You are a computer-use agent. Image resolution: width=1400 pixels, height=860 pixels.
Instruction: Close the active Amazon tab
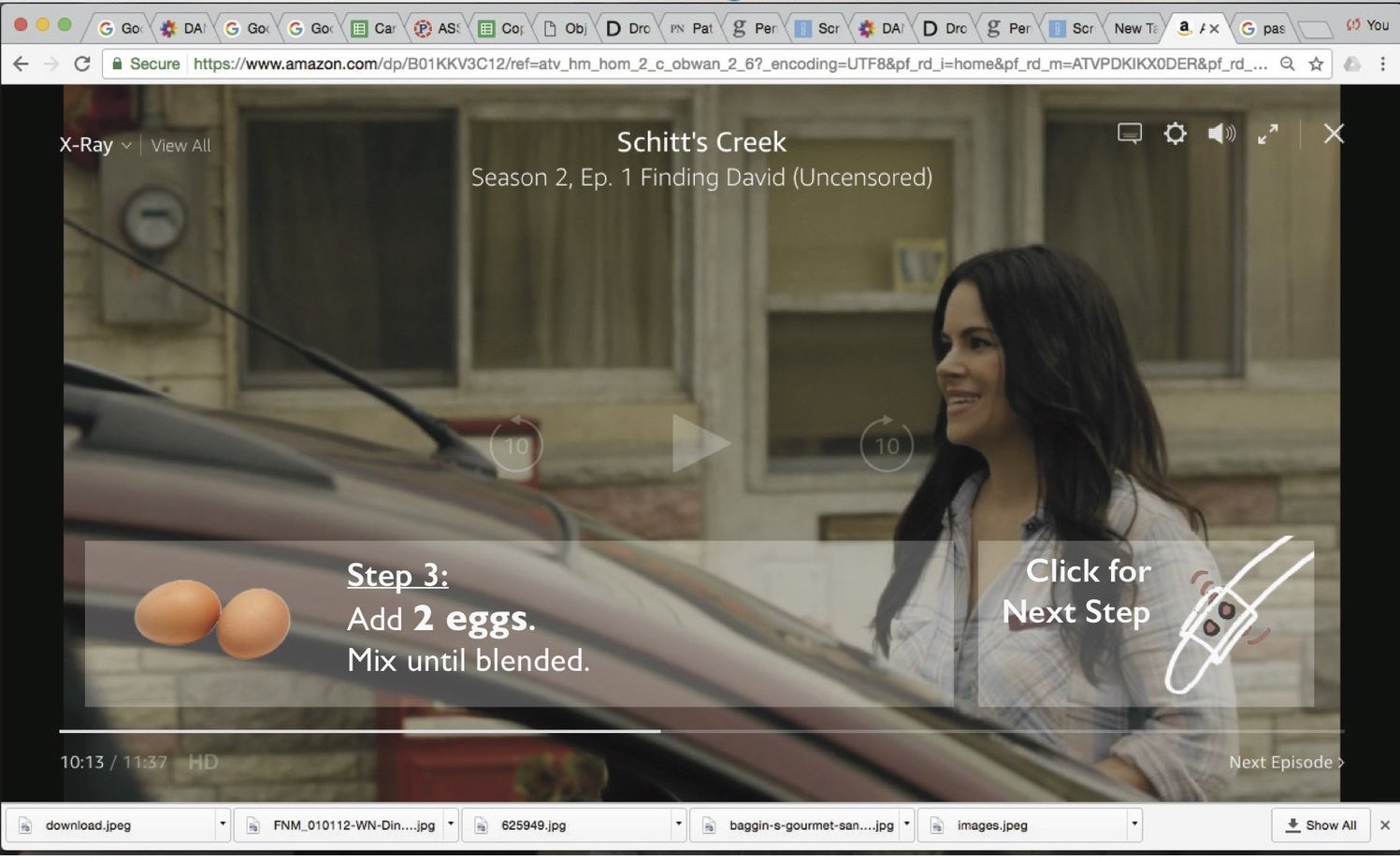point(1214,28)
